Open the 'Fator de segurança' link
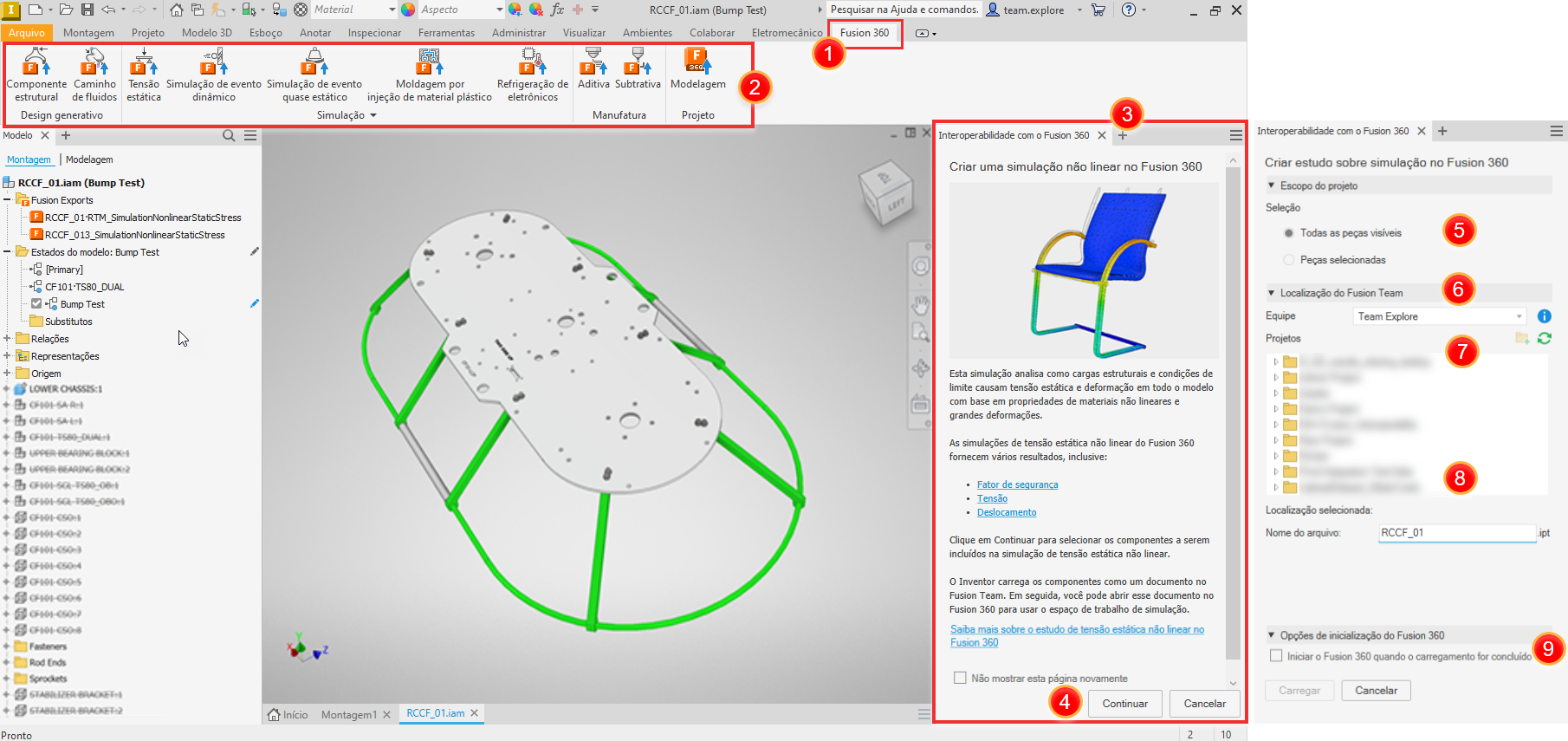The width and height of the screenshot is (1568, 741). [x=1017, y=484]
